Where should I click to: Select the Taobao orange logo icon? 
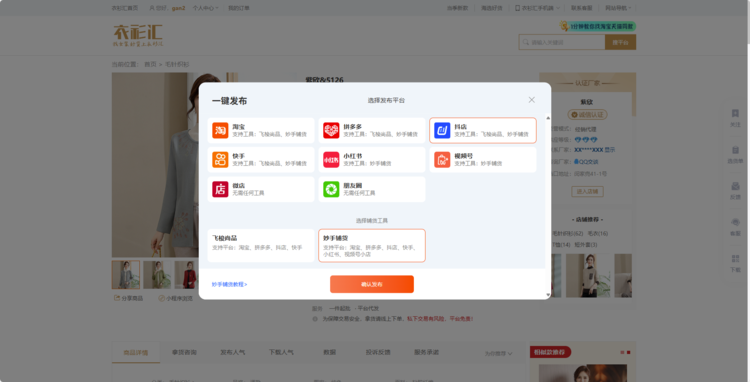click(220, 131)
